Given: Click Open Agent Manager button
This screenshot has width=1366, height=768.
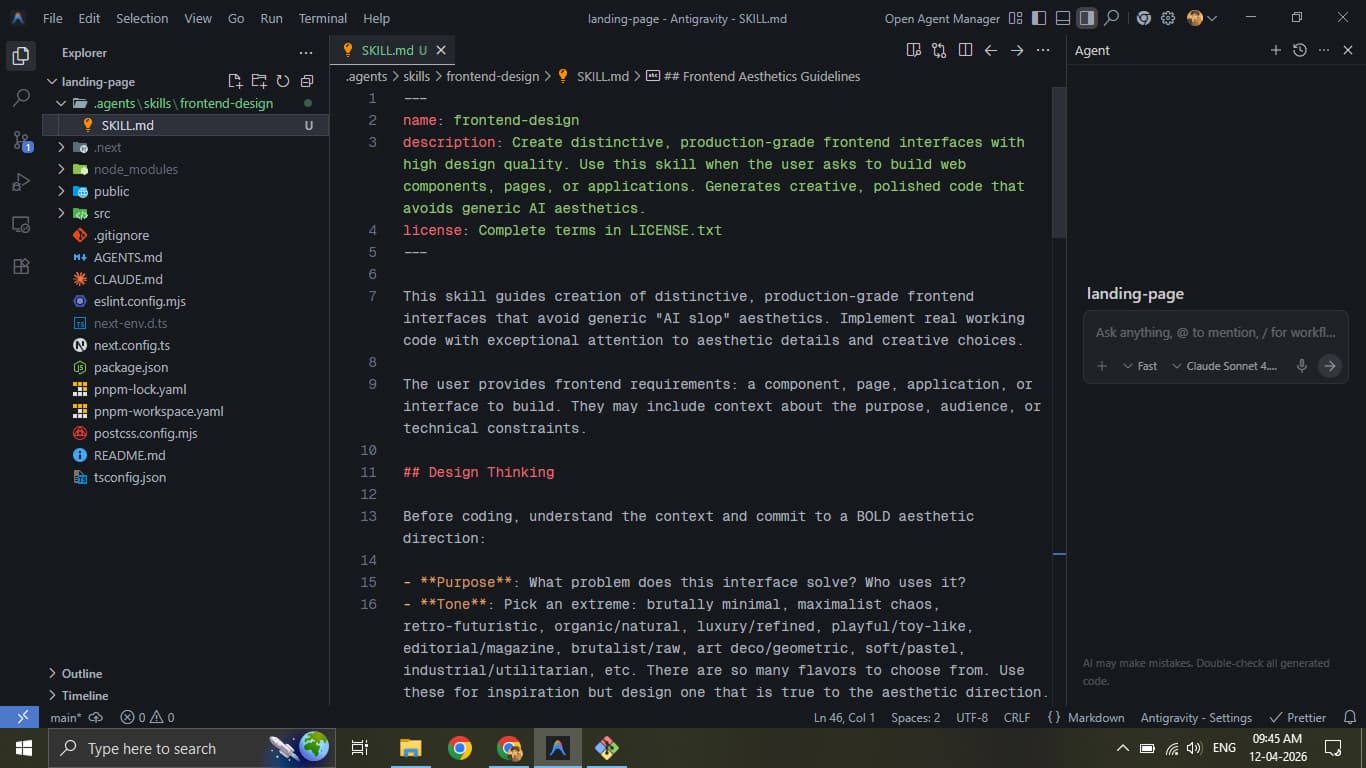Looking at the screenshot, I should click(941, 18).
